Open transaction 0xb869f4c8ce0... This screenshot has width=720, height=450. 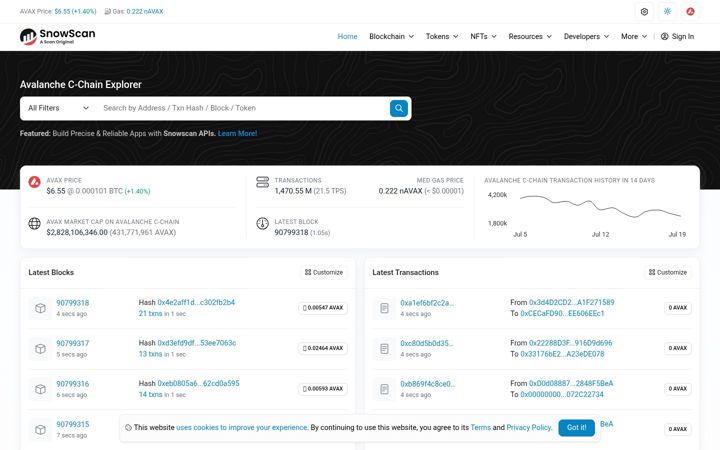428,384
